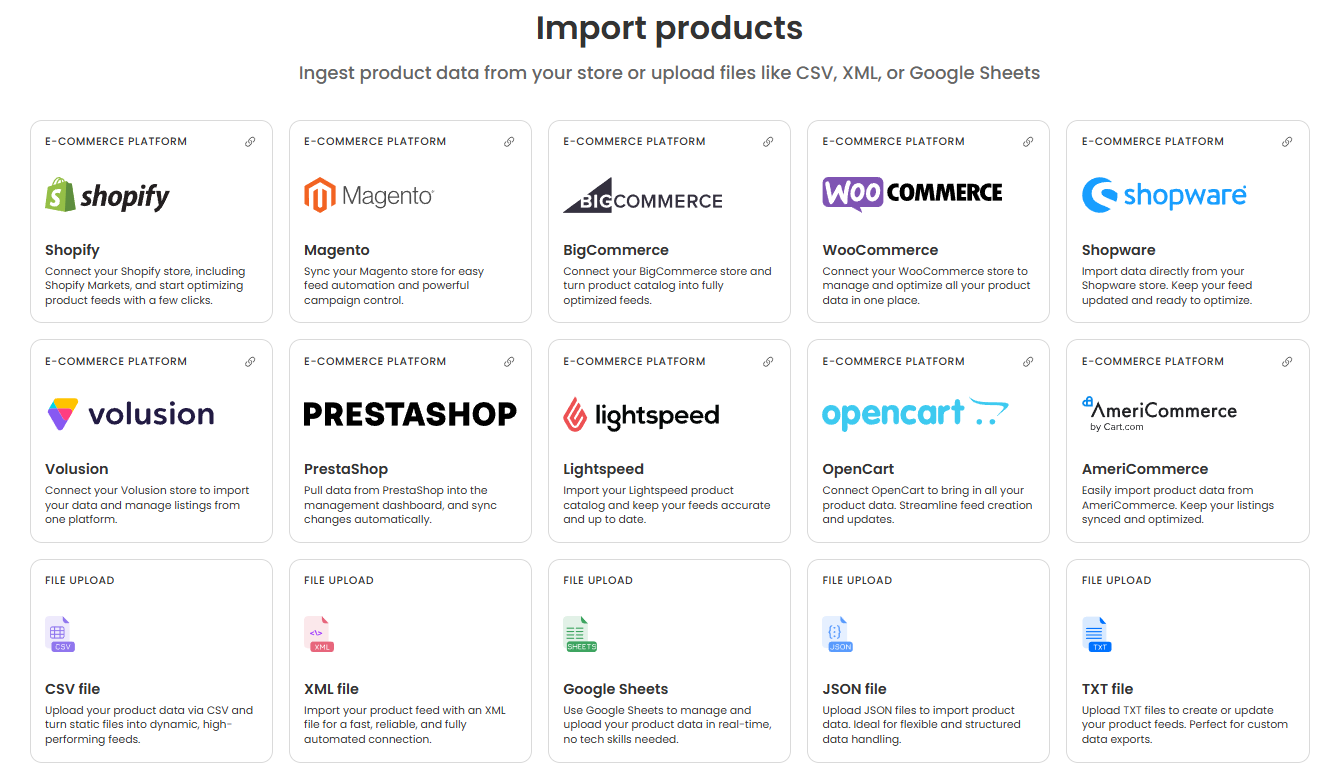Screen dimensions: 1337x772
Task: Click the link icon on the Shopify card
Action: (x=250, y=142)
